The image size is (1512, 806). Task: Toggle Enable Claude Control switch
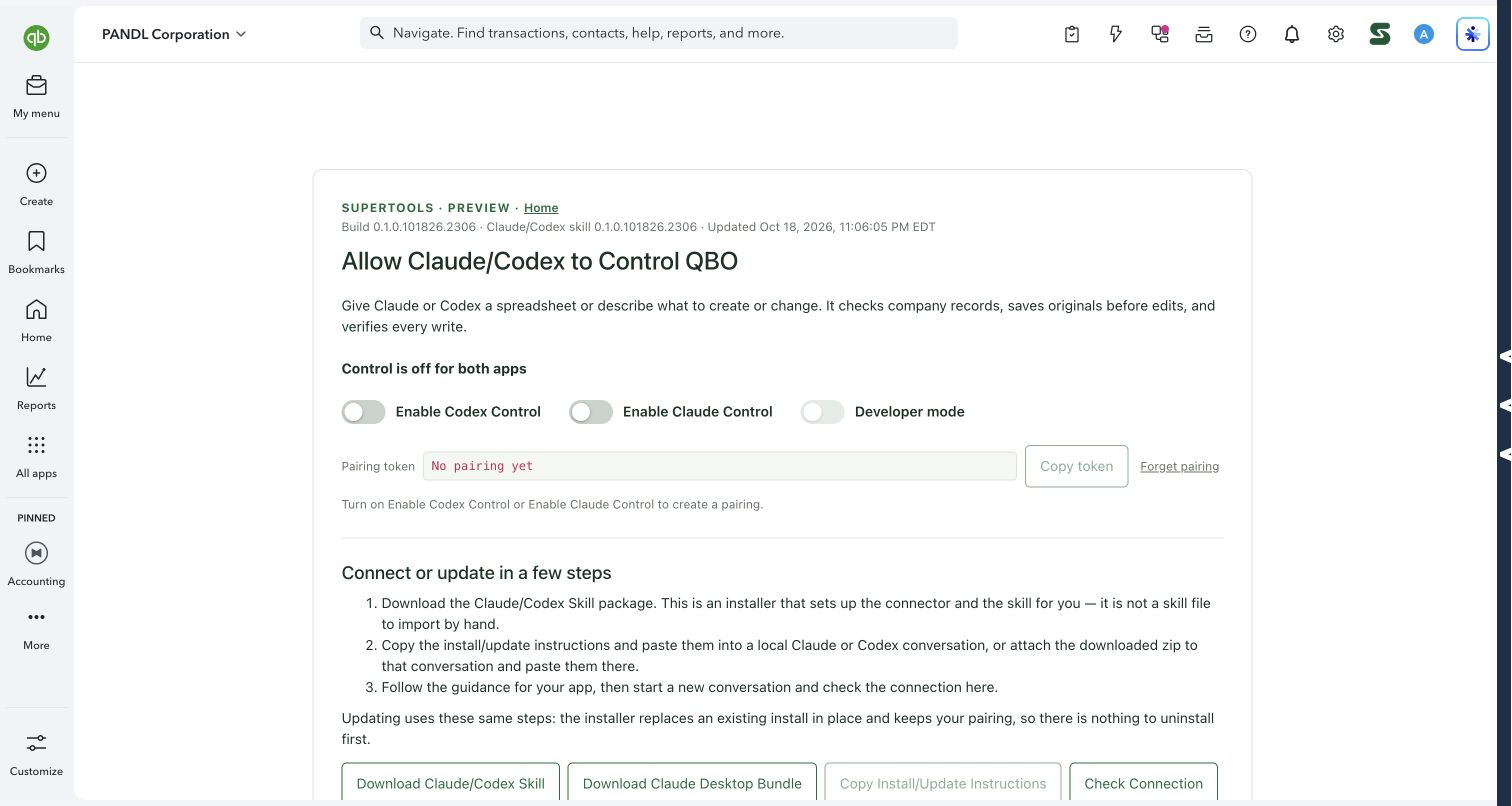coord(591,412)
